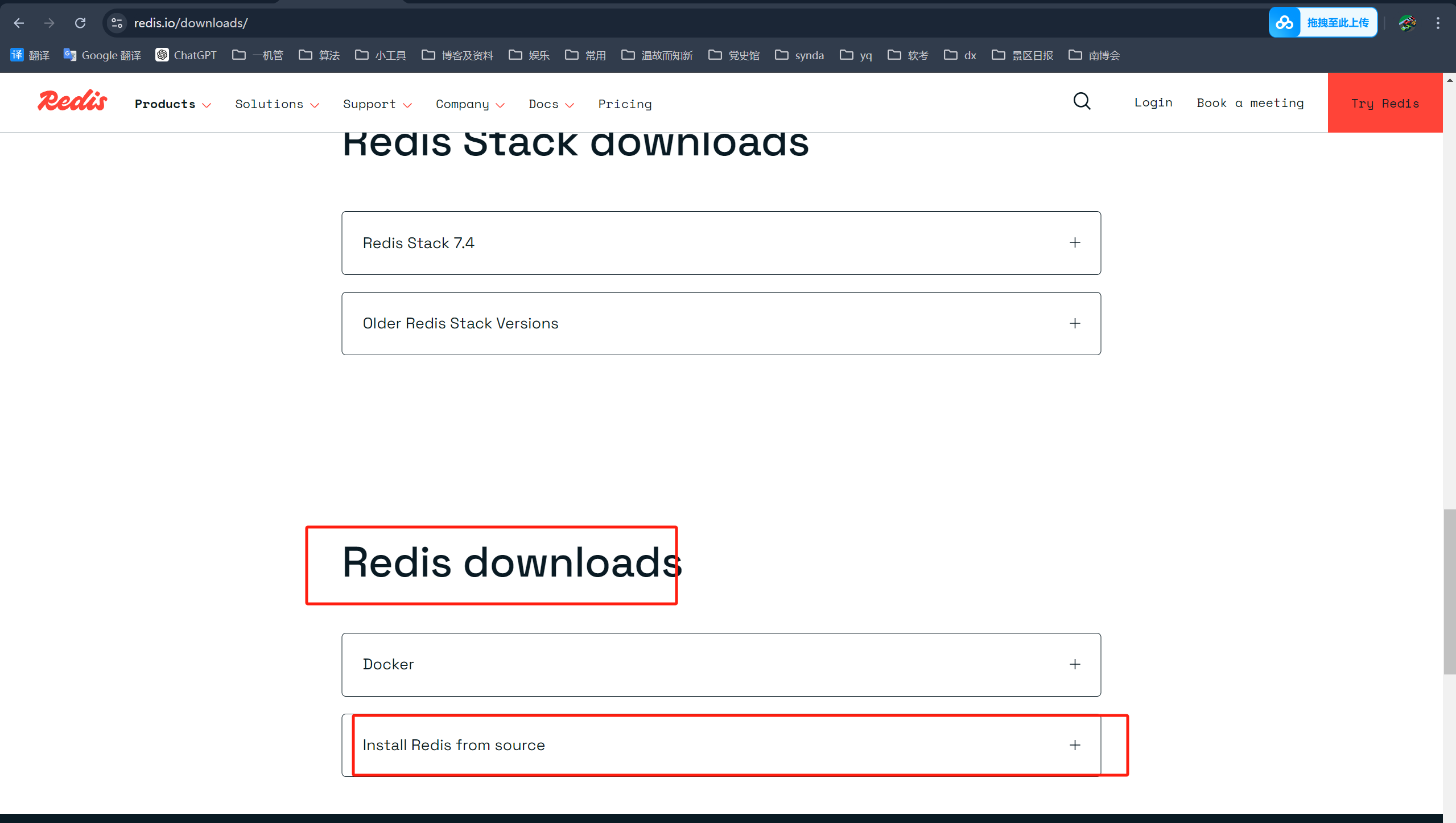
Task: Reload the page with refresh icon
Action: click(80, 23)
